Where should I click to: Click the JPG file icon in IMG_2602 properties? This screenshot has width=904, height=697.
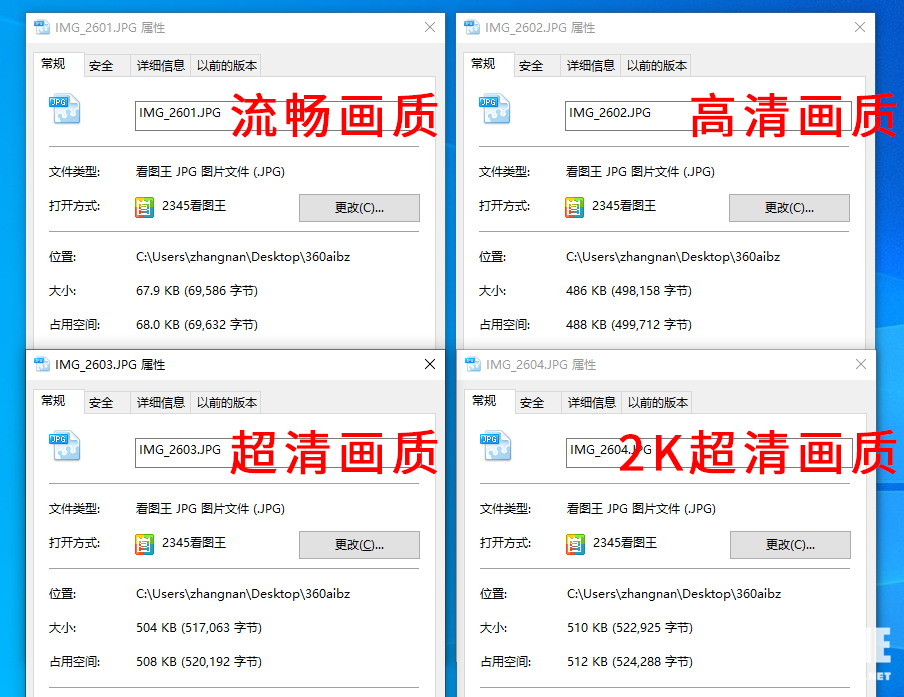[495, 109]
